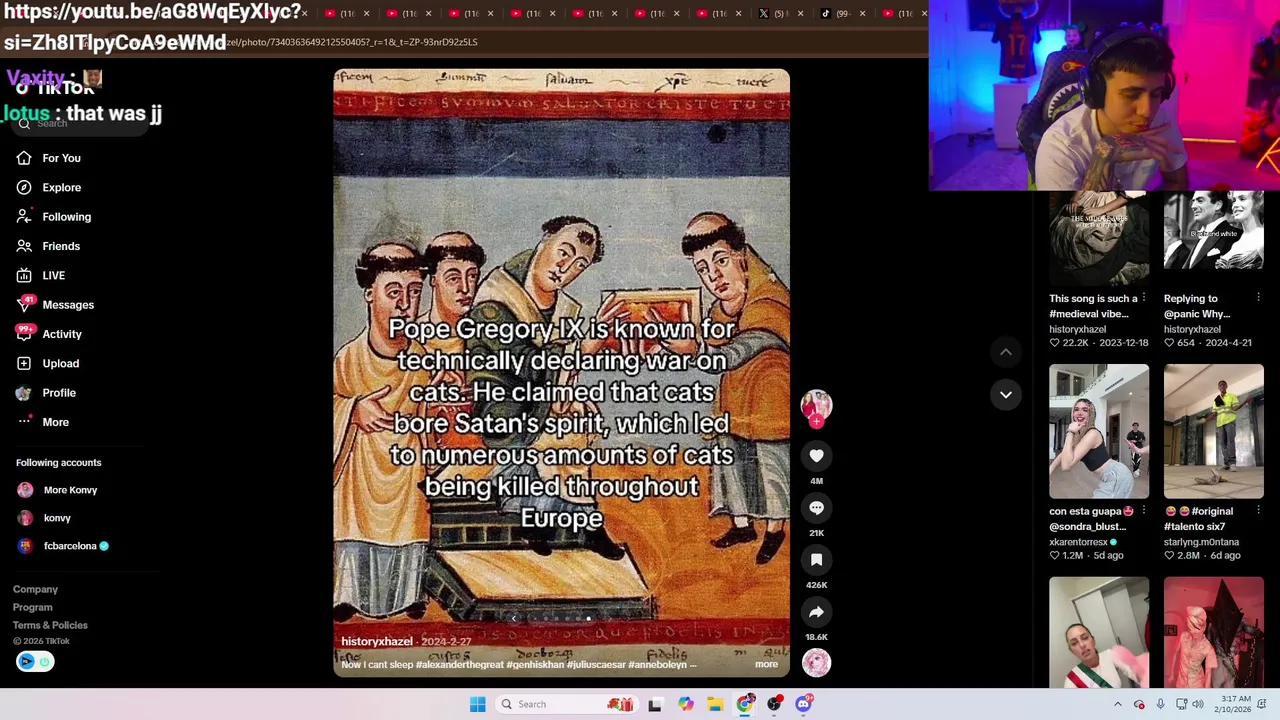Open the For You feed
1280x720 pixels.
click(x=48, y=158)
